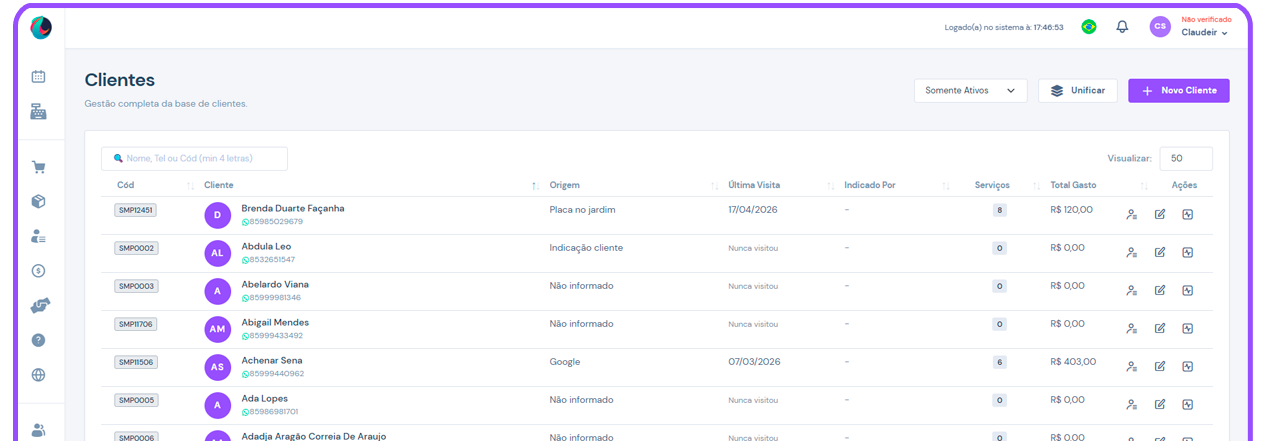The image size is (1261, 441).
Task: Edit client Abigail Mendes
Action: click(x=1160, y=328)
